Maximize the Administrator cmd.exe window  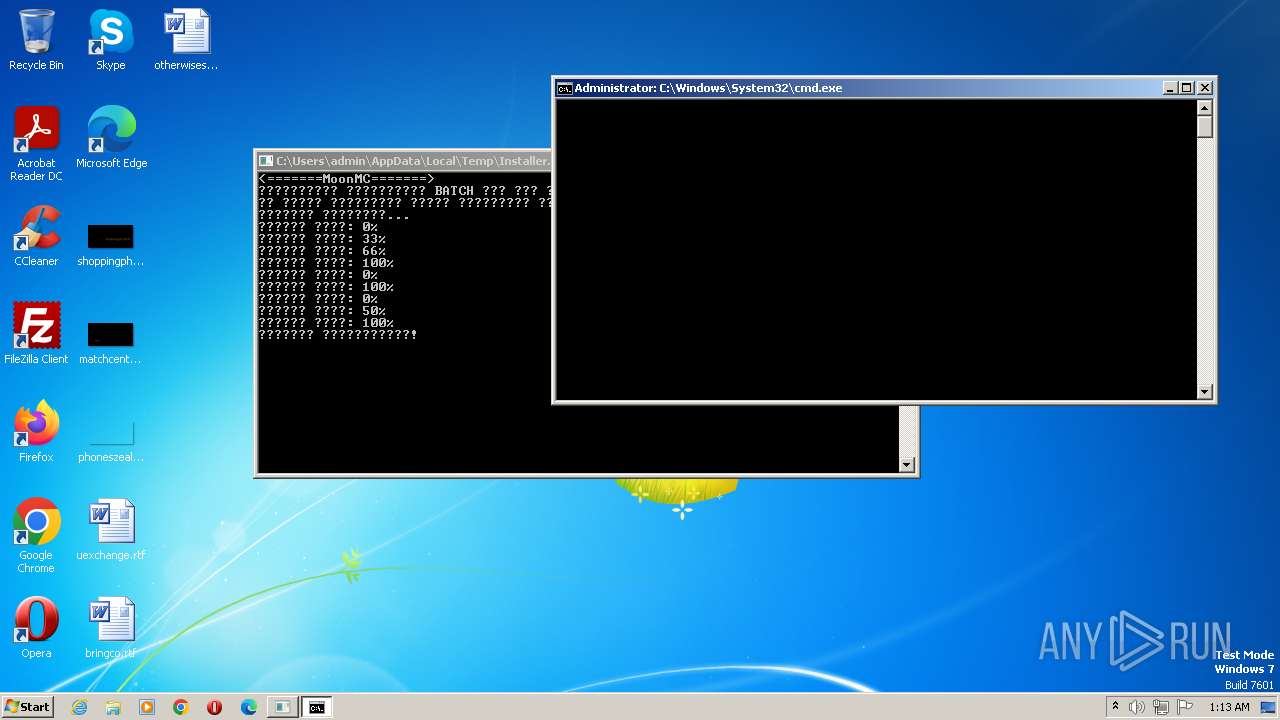click(1187, 88)
